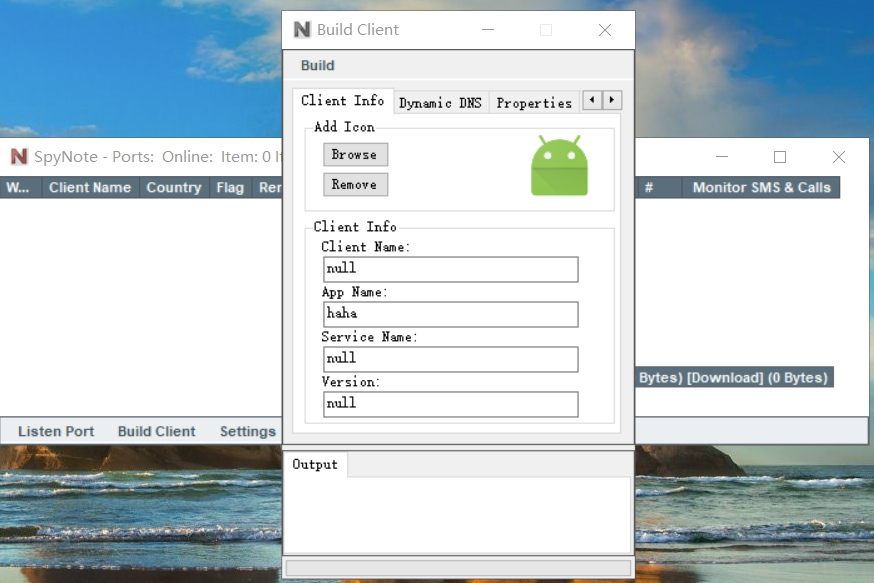Minimize the SpyNote main window
874x583 pixels.
tap(722, 157)
